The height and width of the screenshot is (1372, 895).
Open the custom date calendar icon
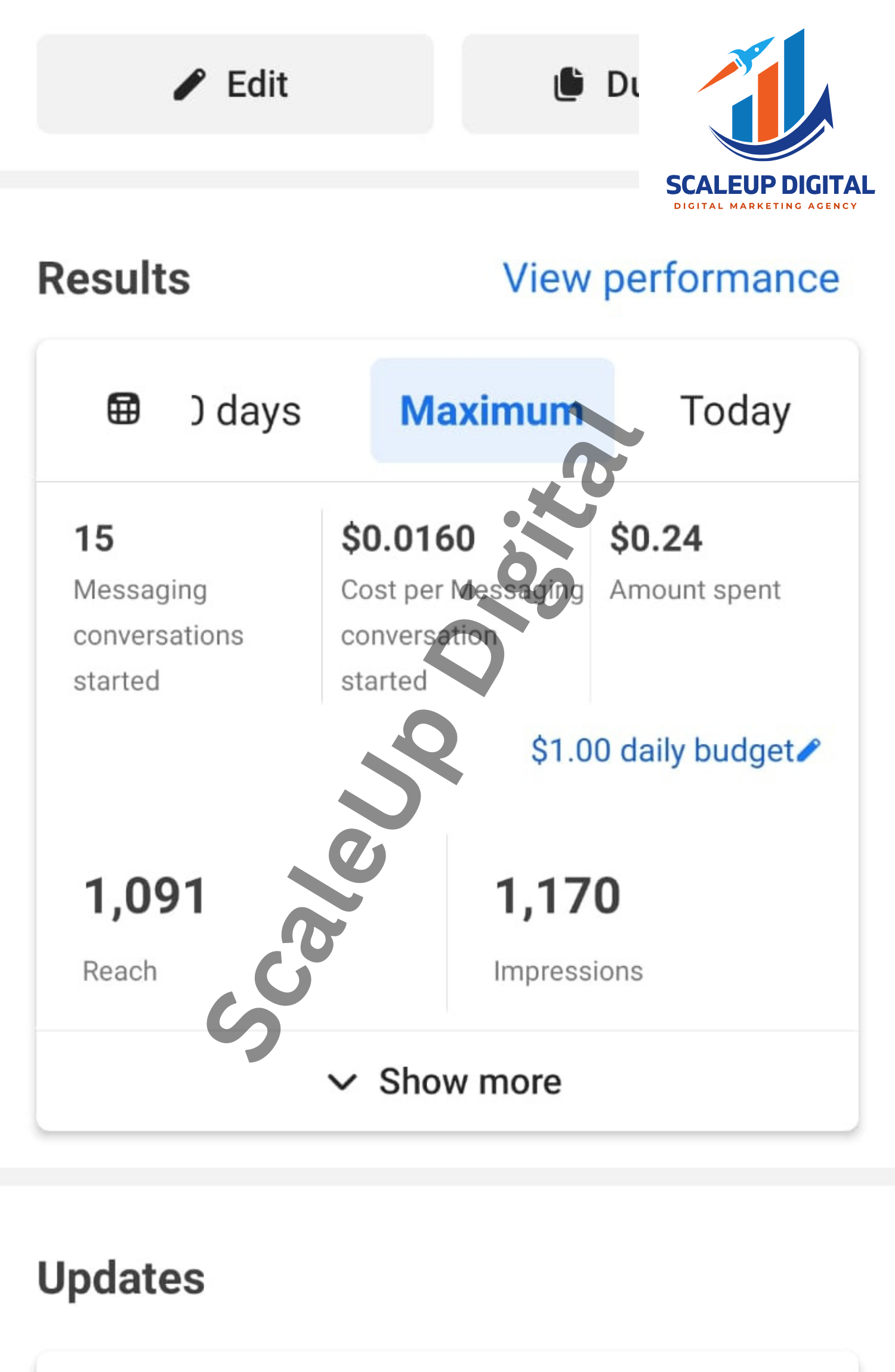click(x=124, y=409)
